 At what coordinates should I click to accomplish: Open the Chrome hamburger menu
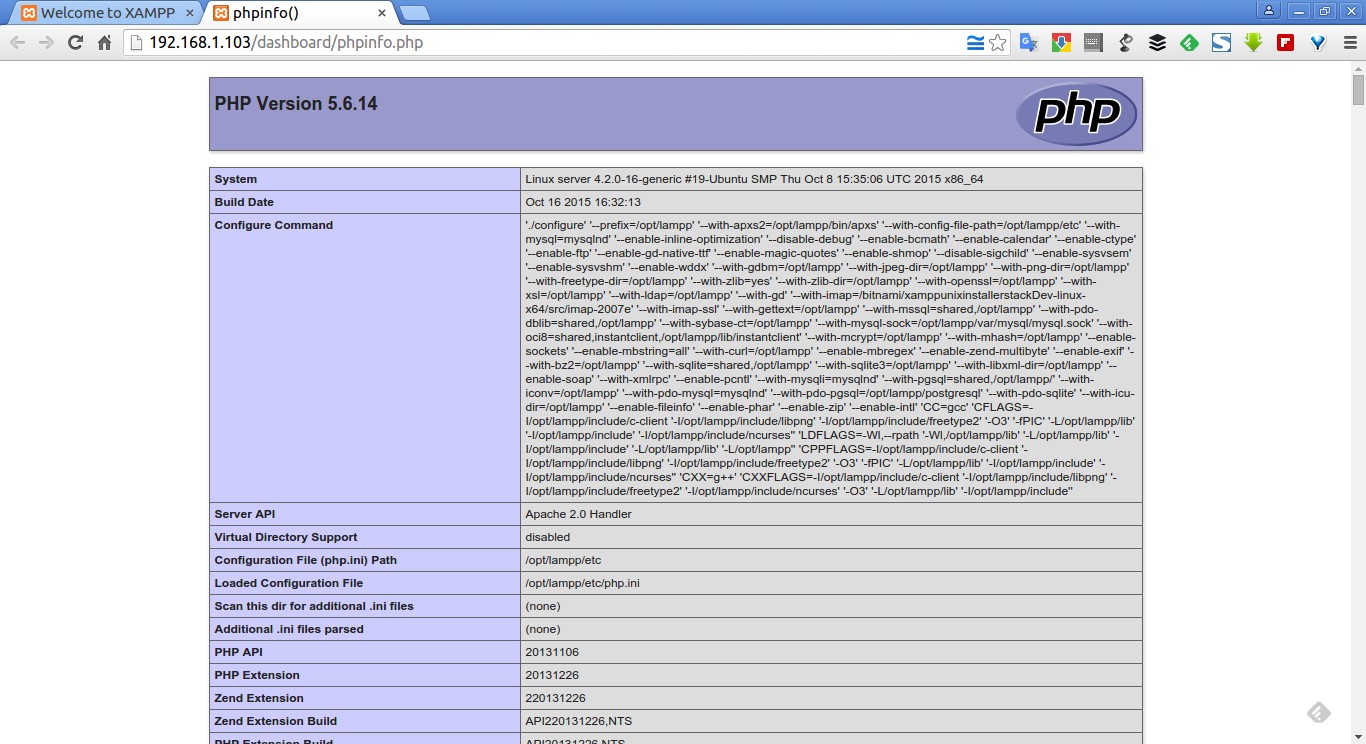pos(1349,43)
